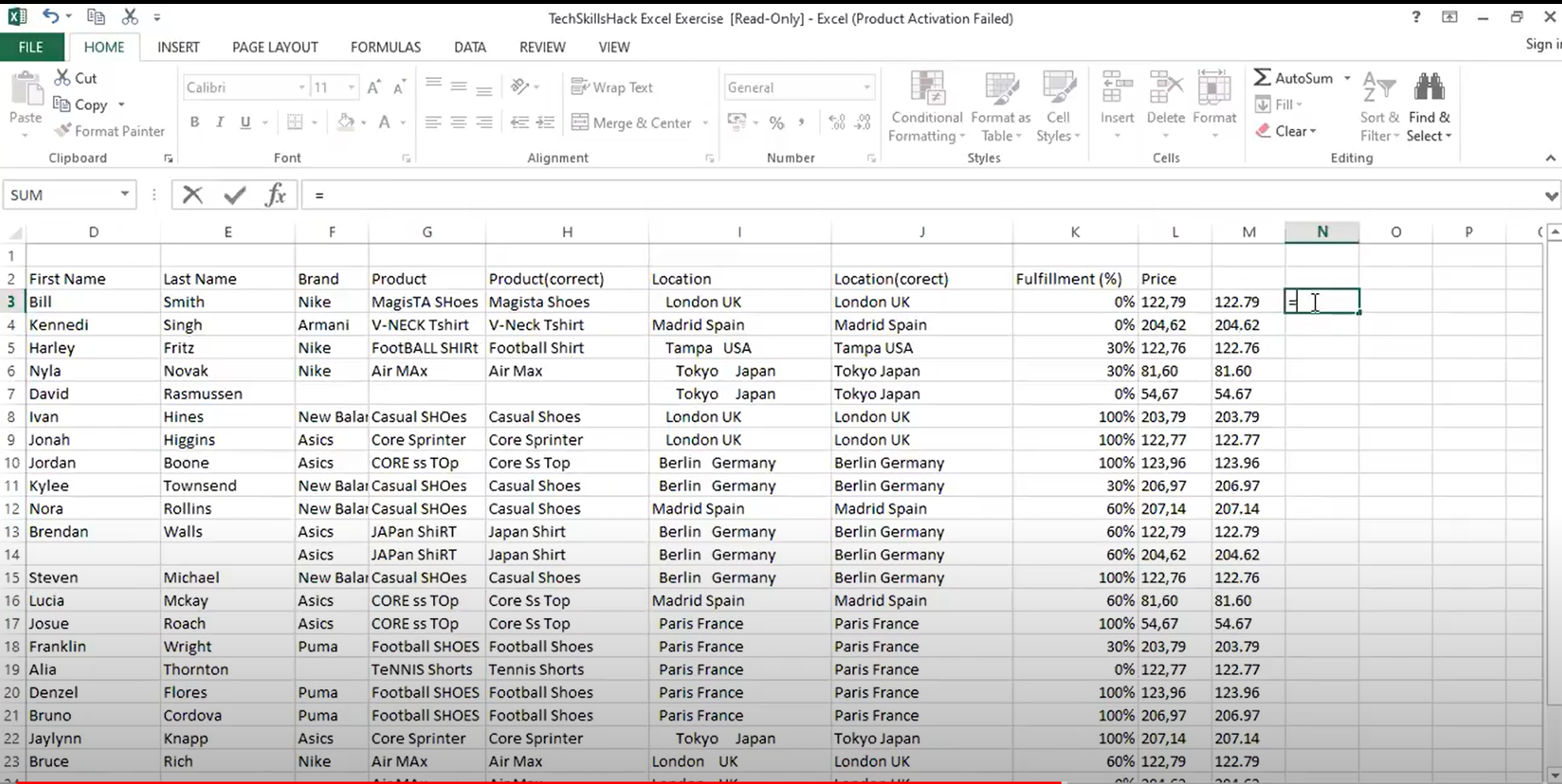
Task: Click the Format Painter brush
Action: [109, 131]
